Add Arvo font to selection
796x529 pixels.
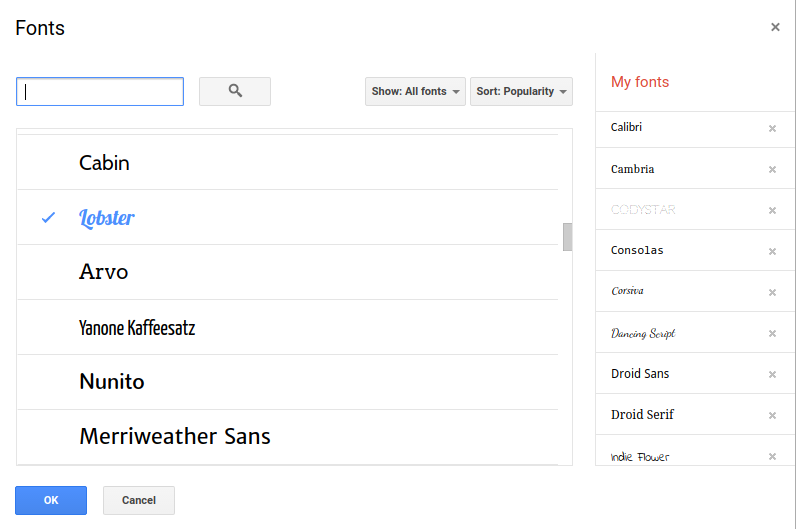104,272
